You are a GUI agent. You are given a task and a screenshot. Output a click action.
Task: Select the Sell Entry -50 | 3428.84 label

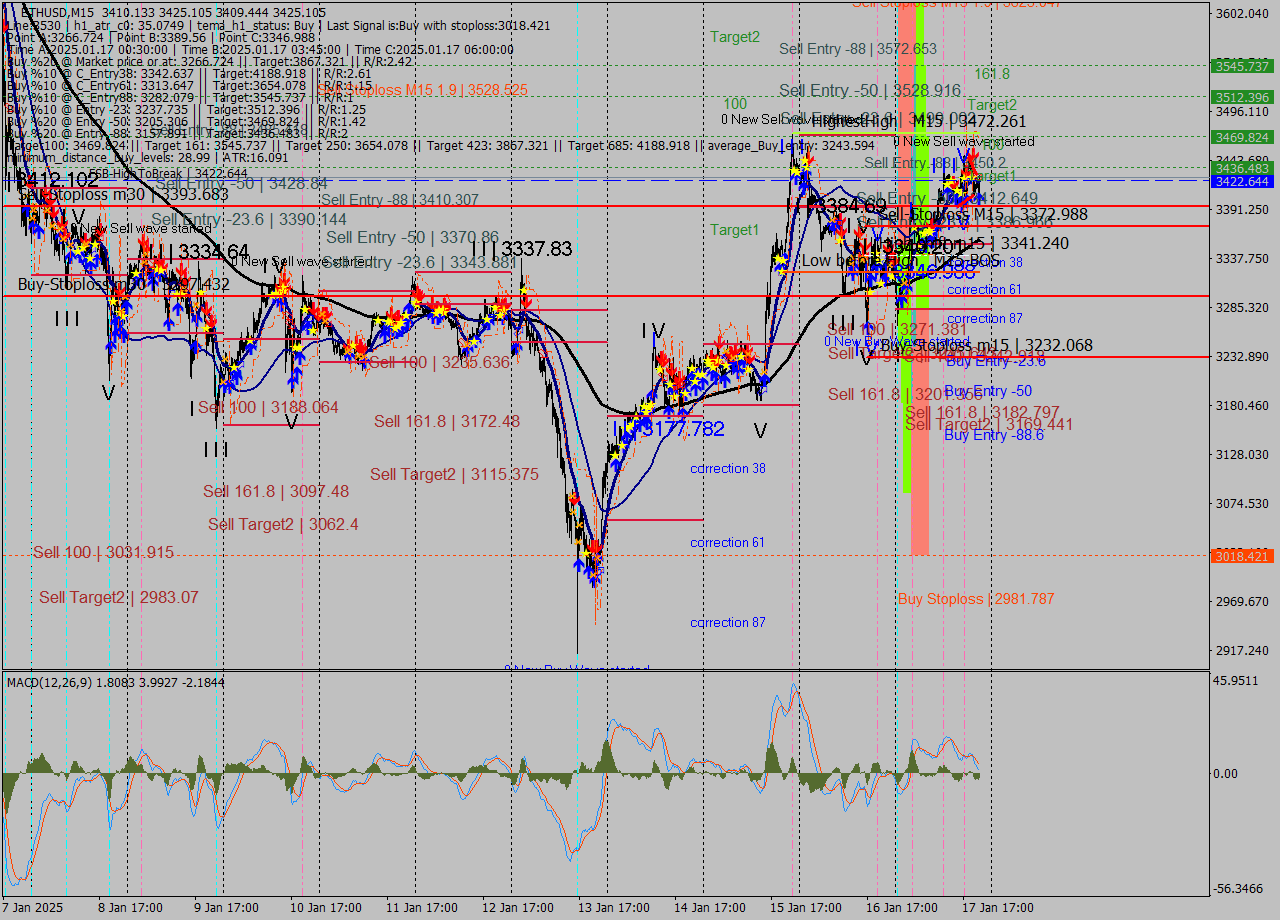(x=242, y=184)
